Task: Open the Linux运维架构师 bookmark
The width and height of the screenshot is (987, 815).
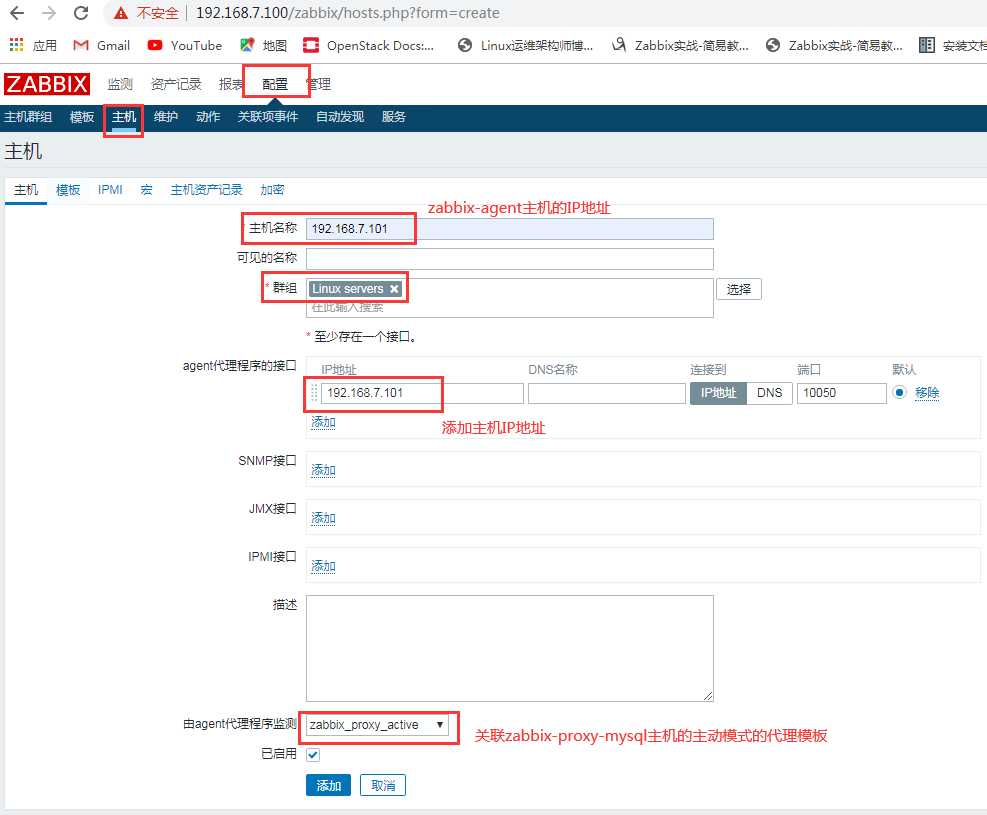Action: (526, 45)
